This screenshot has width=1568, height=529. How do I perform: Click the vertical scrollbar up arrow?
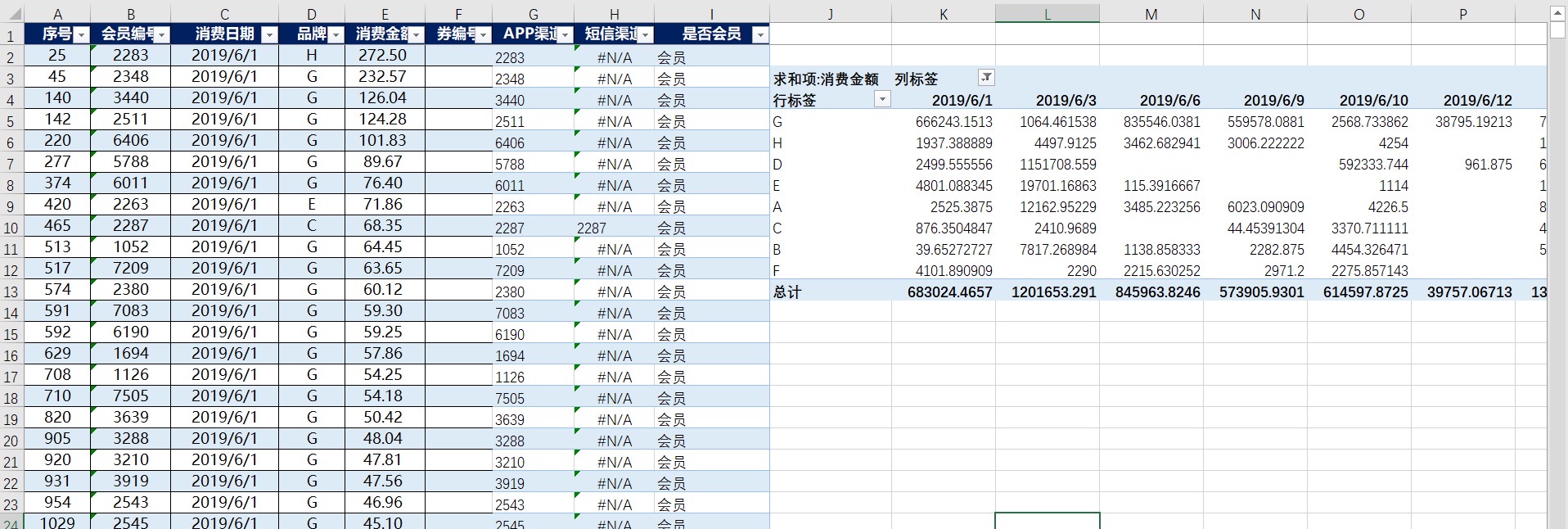pyautogui.click(x=1557, y=13)
